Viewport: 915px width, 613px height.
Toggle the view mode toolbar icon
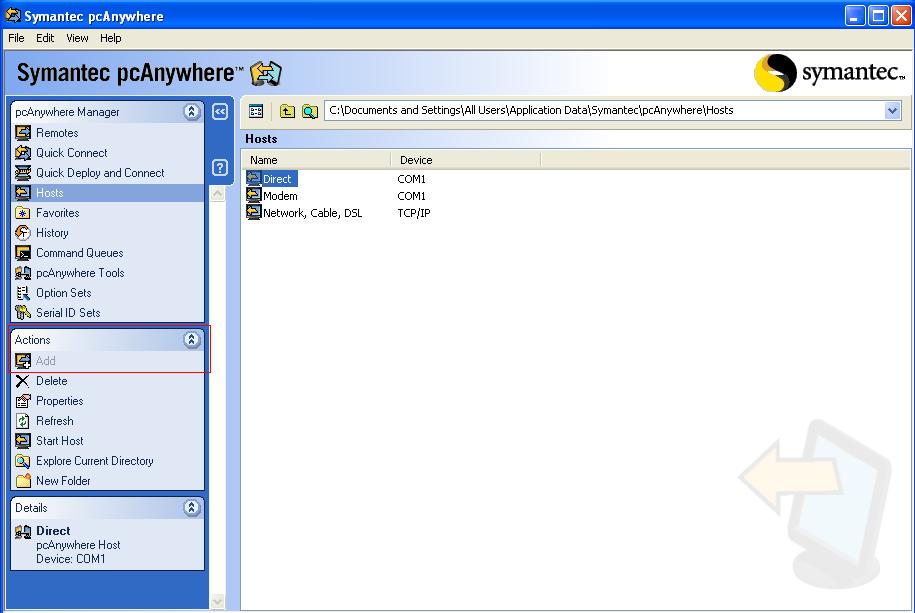click(x=256, y=111)
